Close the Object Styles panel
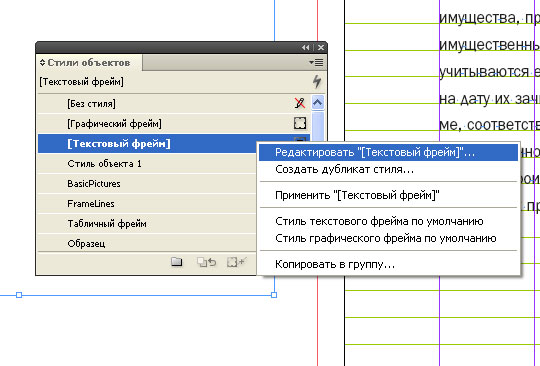This screenshot has height=366, width=540. click(321, 48)
